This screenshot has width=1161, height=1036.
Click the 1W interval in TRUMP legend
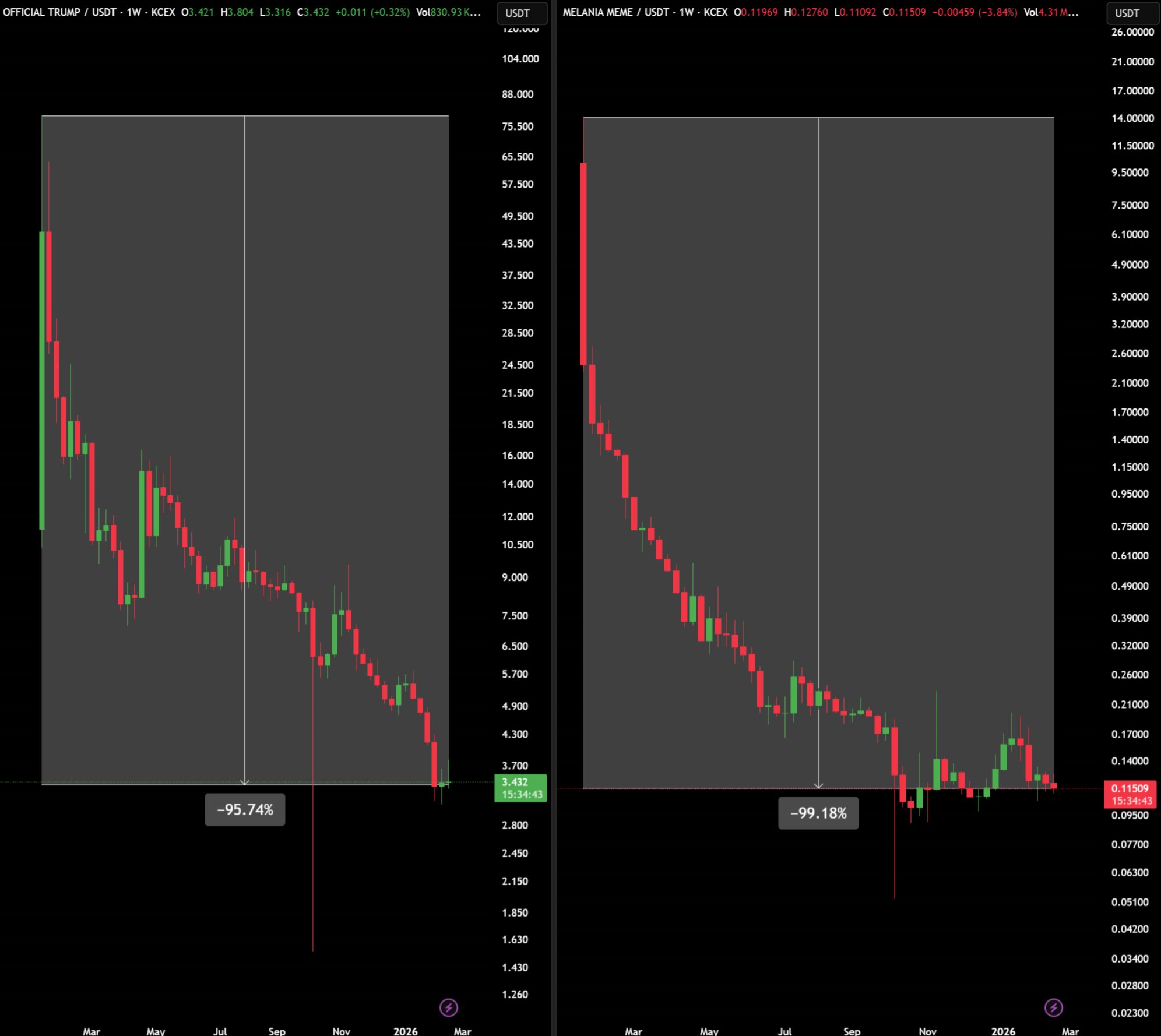(134, 12)
